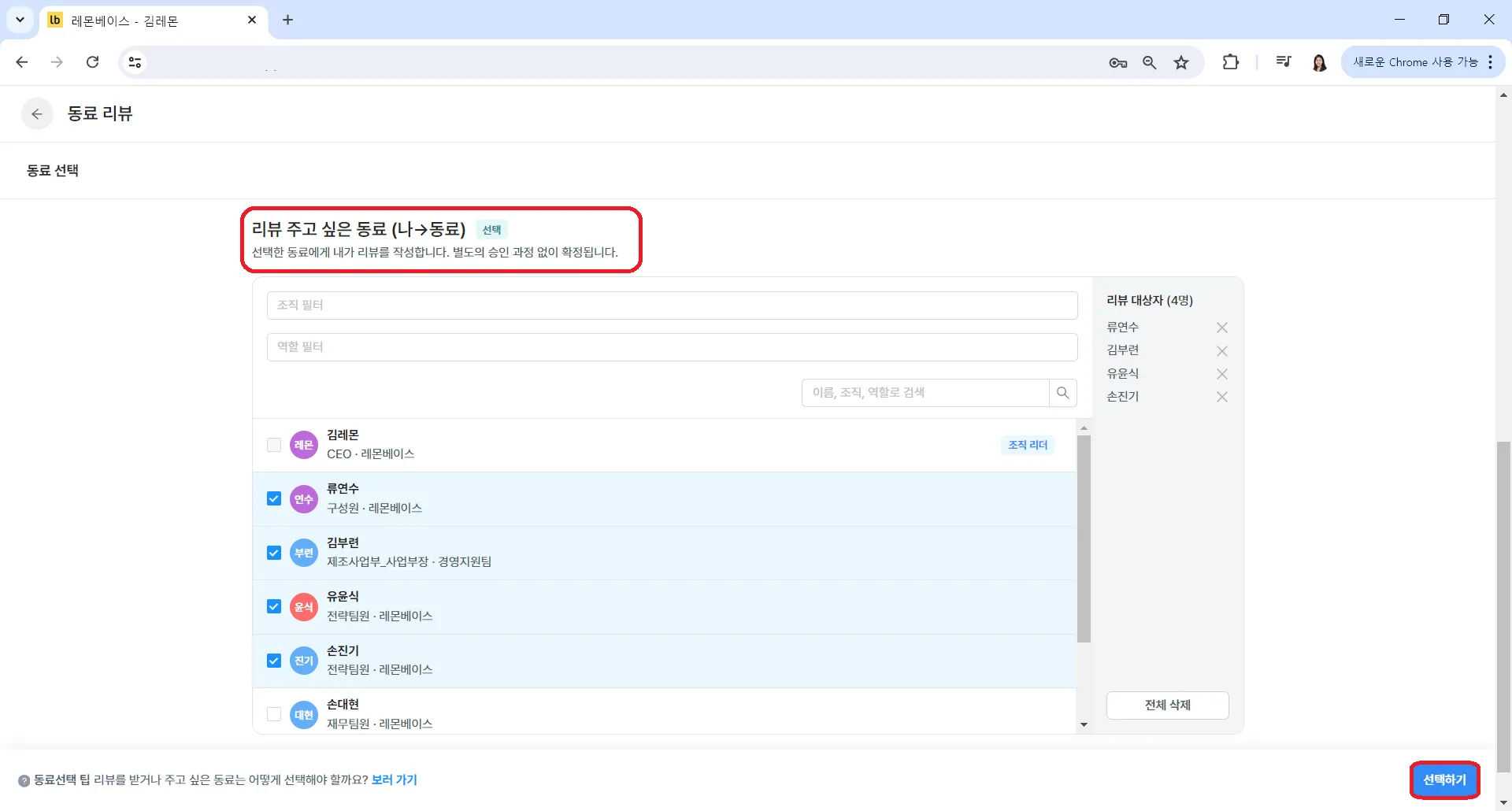Screen dimensions: 1512x811
Task: Click 부련 avatar of 김부련
Action: 304,553
